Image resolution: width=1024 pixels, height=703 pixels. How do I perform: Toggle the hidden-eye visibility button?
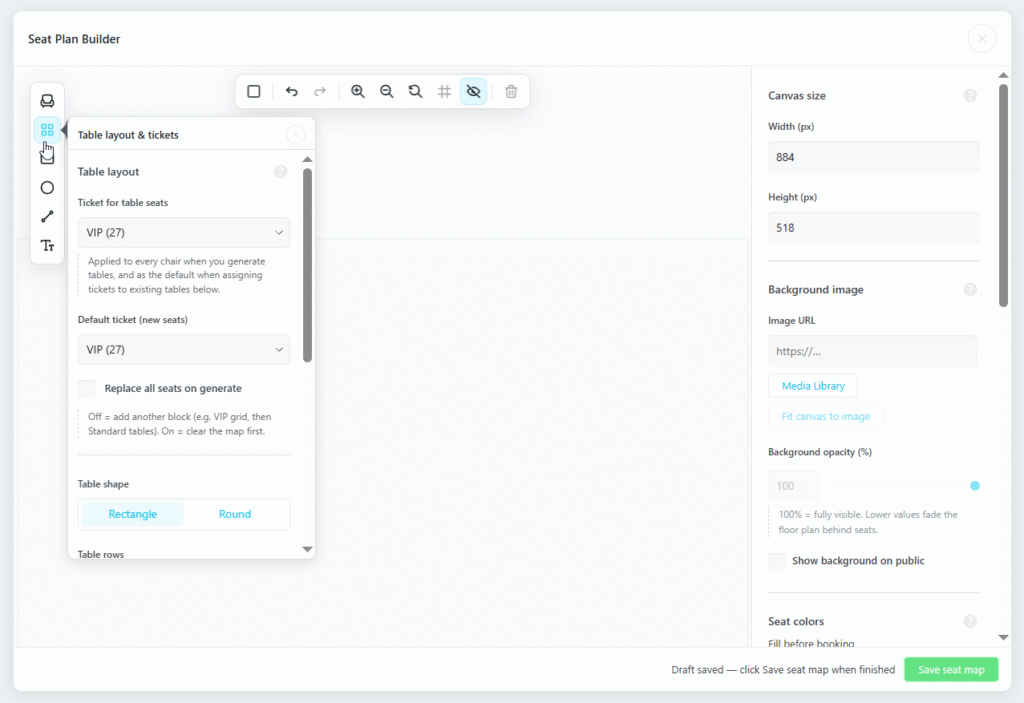pos(473,91)
